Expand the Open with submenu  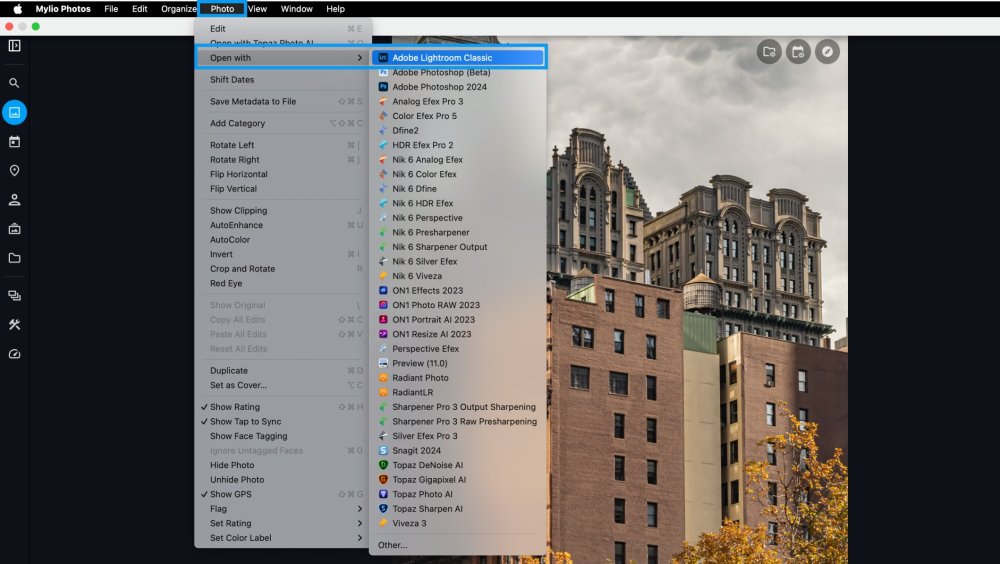(x=282, y=57)
